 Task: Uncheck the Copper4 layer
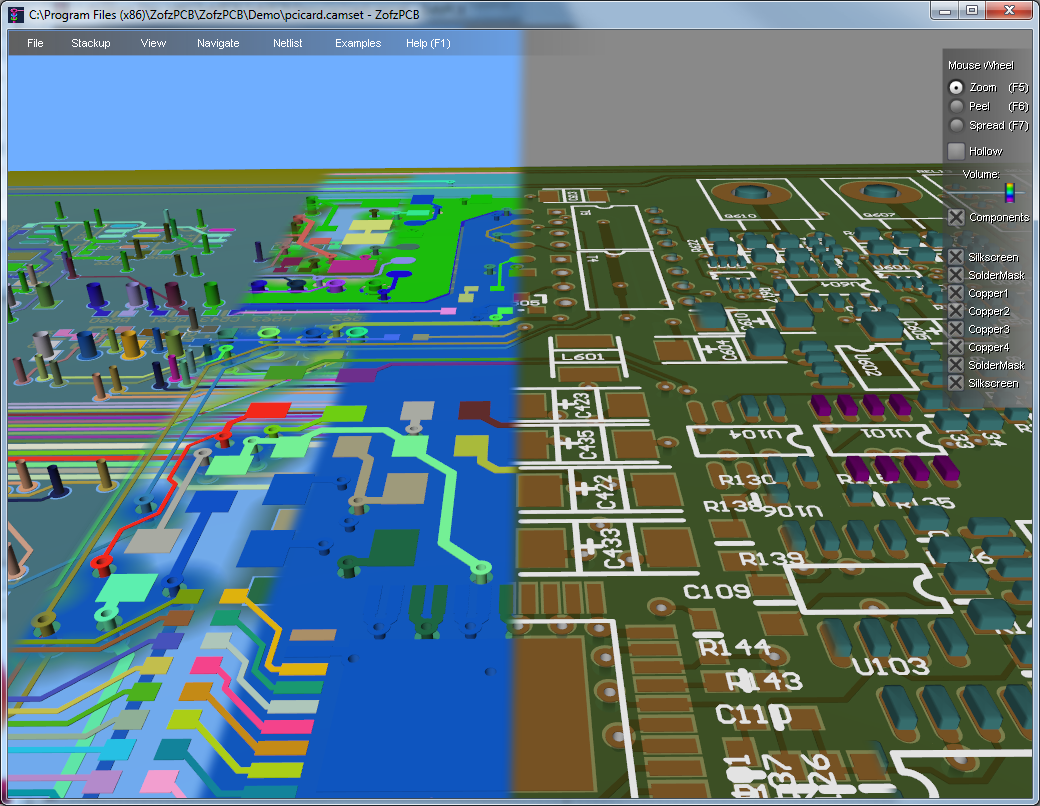(956, 347)
